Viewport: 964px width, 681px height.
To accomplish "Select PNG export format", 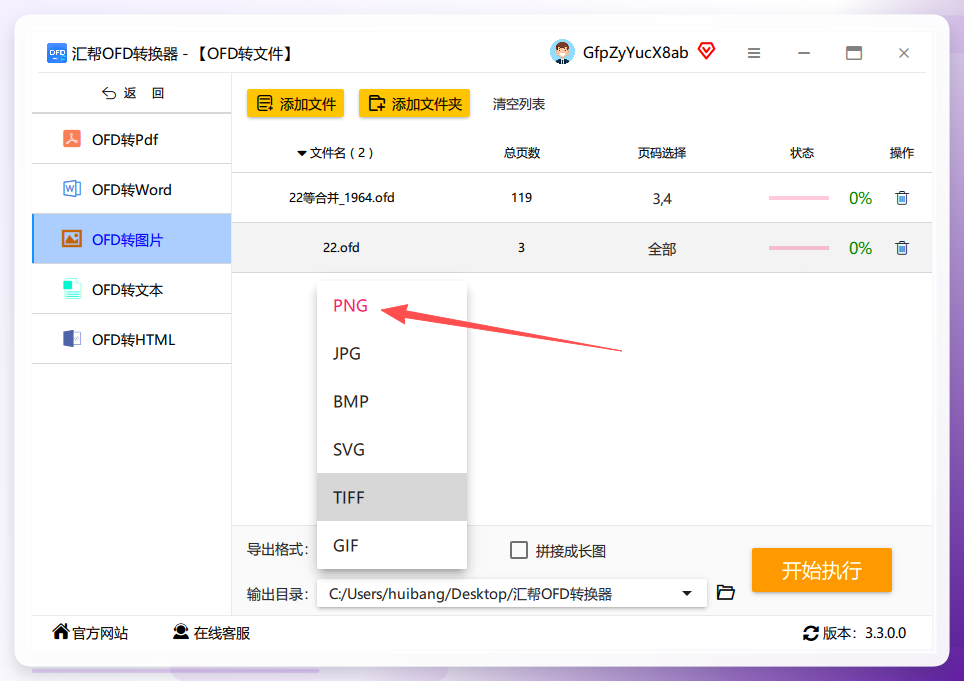I will [392, 305].
